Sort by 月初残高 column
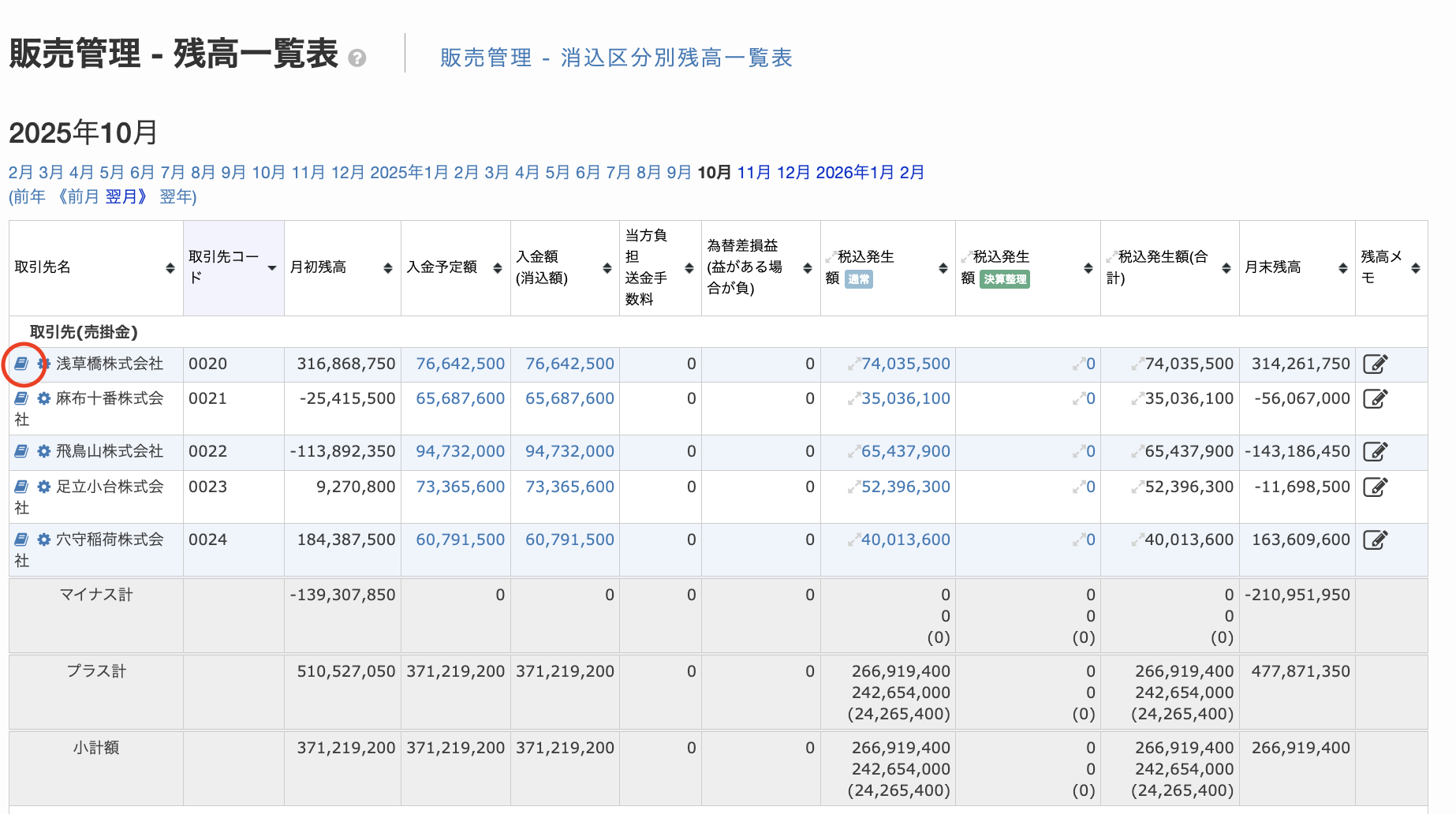The width and height of the screenshot is (1456, 814). 387,268
